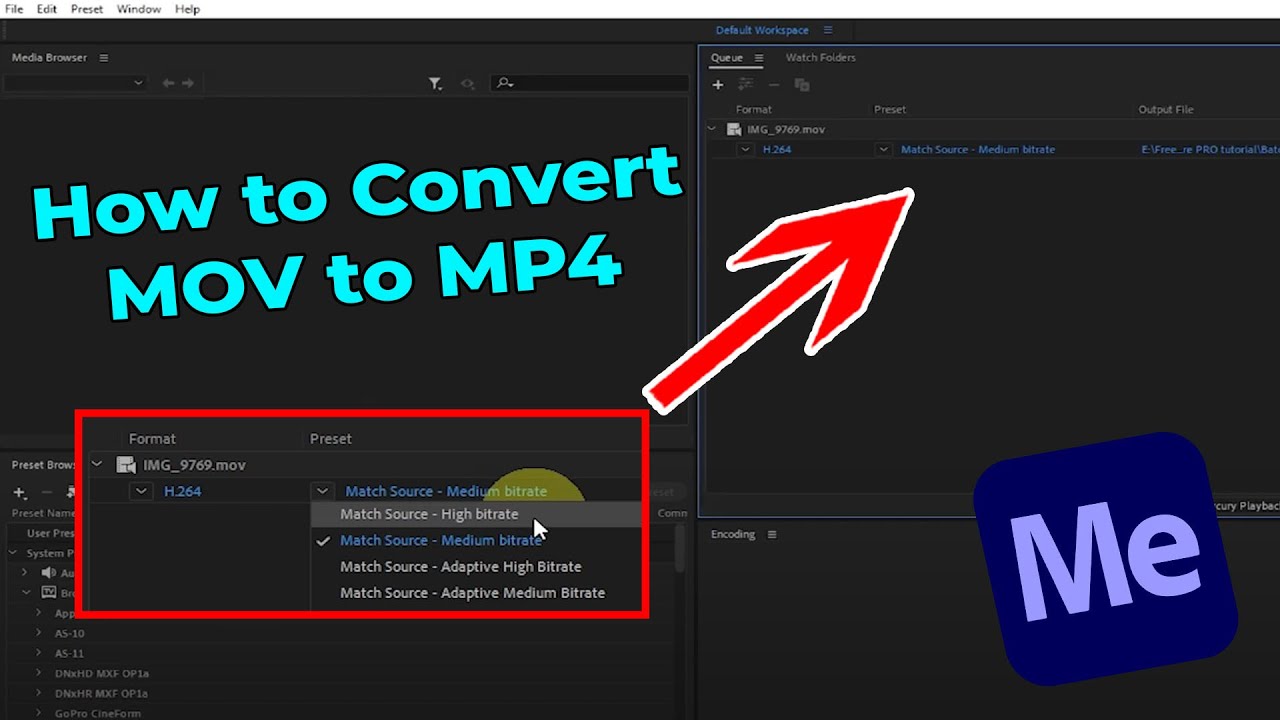Click the Add Output icon in Queue toolbar
This screenshot has width=1280, height=720.
click(x=745, y=85)
